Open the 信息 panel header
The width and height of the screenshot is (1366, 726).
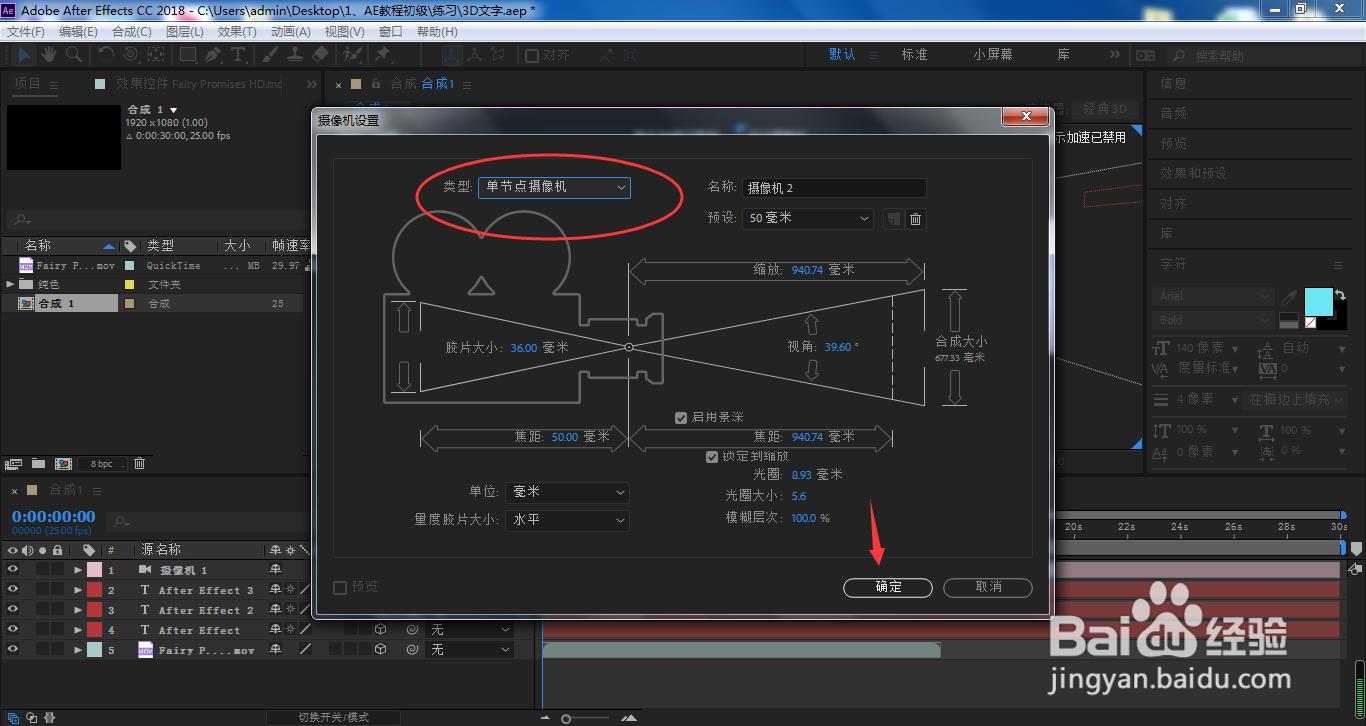(x=1173, y=83)
